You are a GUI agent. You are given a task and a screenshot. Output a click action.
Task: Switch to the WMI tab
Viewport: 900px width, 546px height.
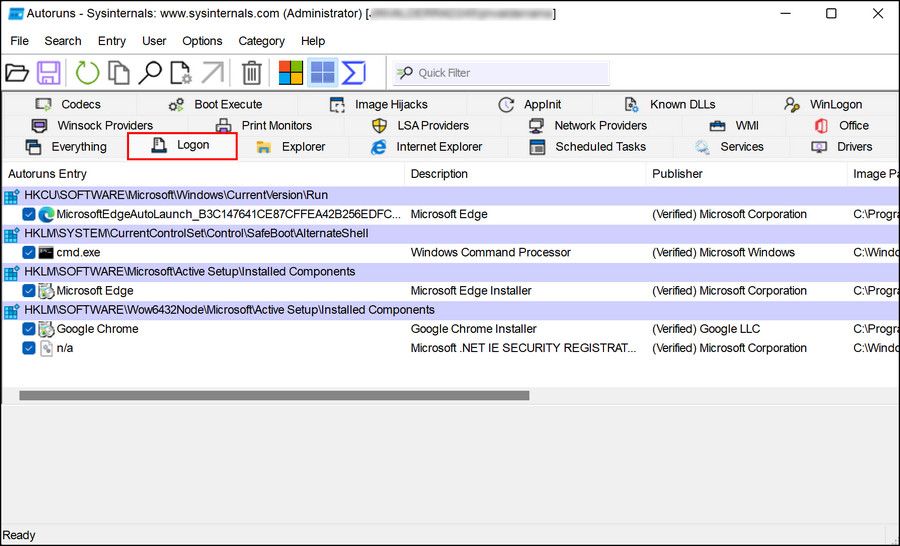(x=734, y=126)
